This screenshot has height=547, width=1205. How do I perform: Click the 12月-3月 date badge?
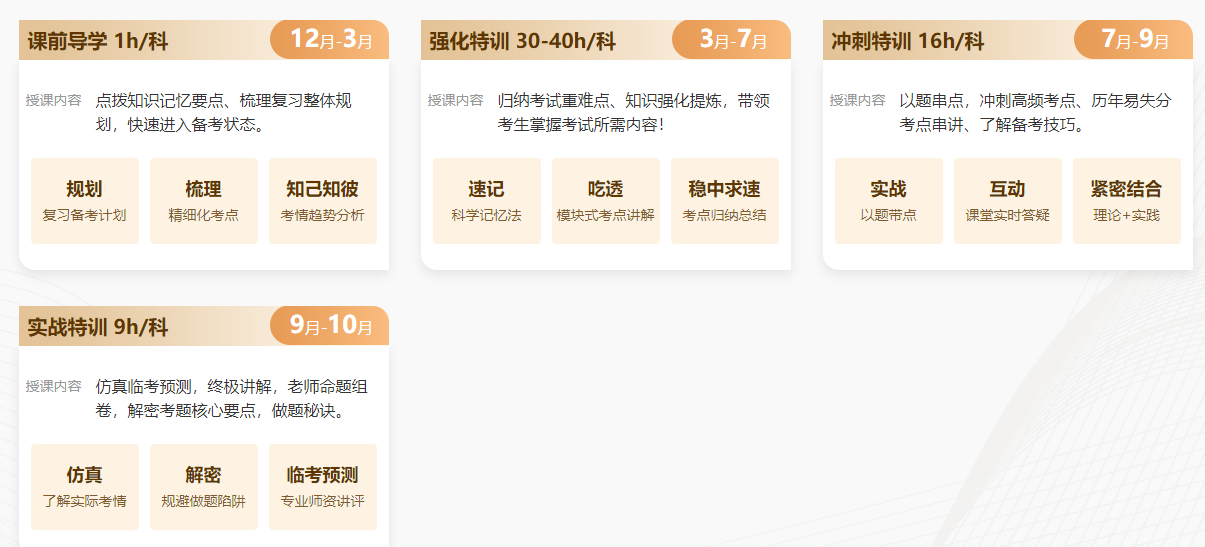pos(330,40)
